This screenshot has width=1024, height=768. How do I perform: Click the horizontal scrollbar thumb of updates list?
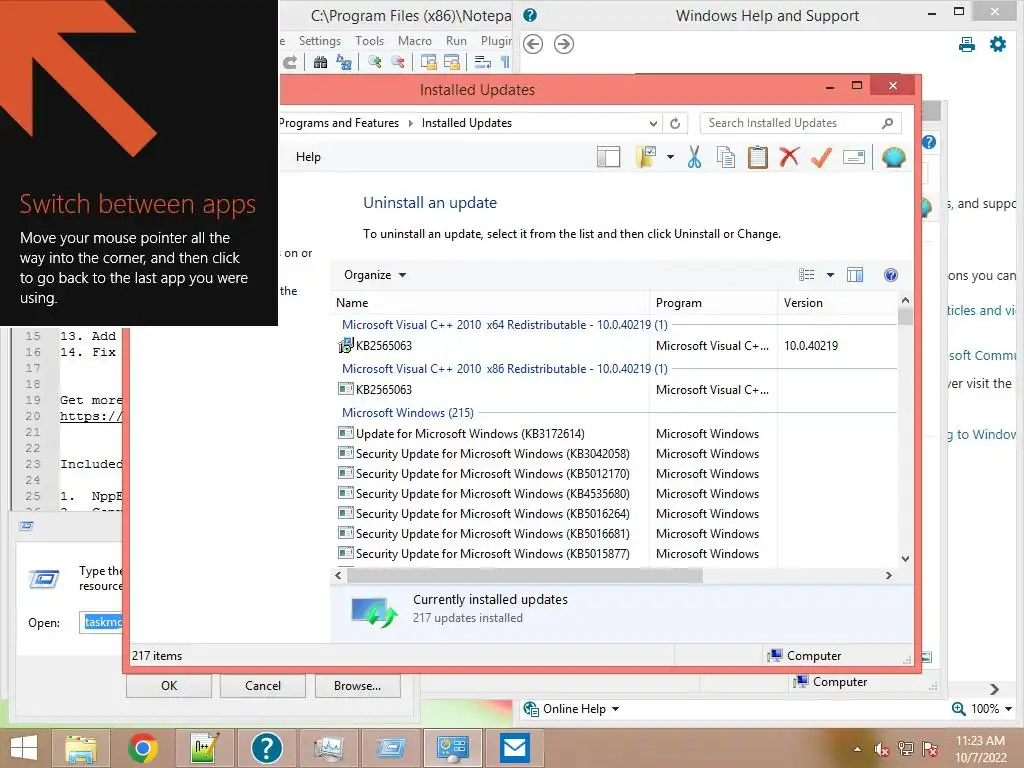[x=524, y=575]
